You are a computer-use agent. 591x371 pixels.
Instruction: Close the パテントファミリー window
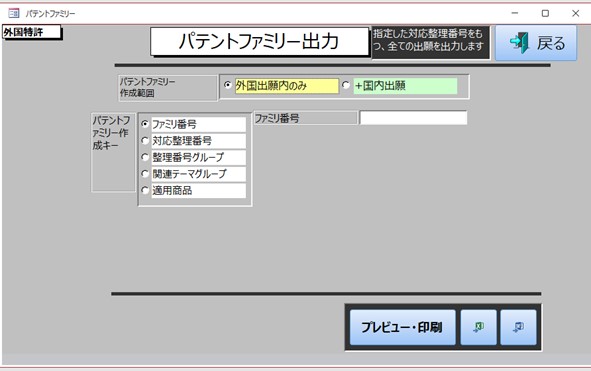pos(576,13)
